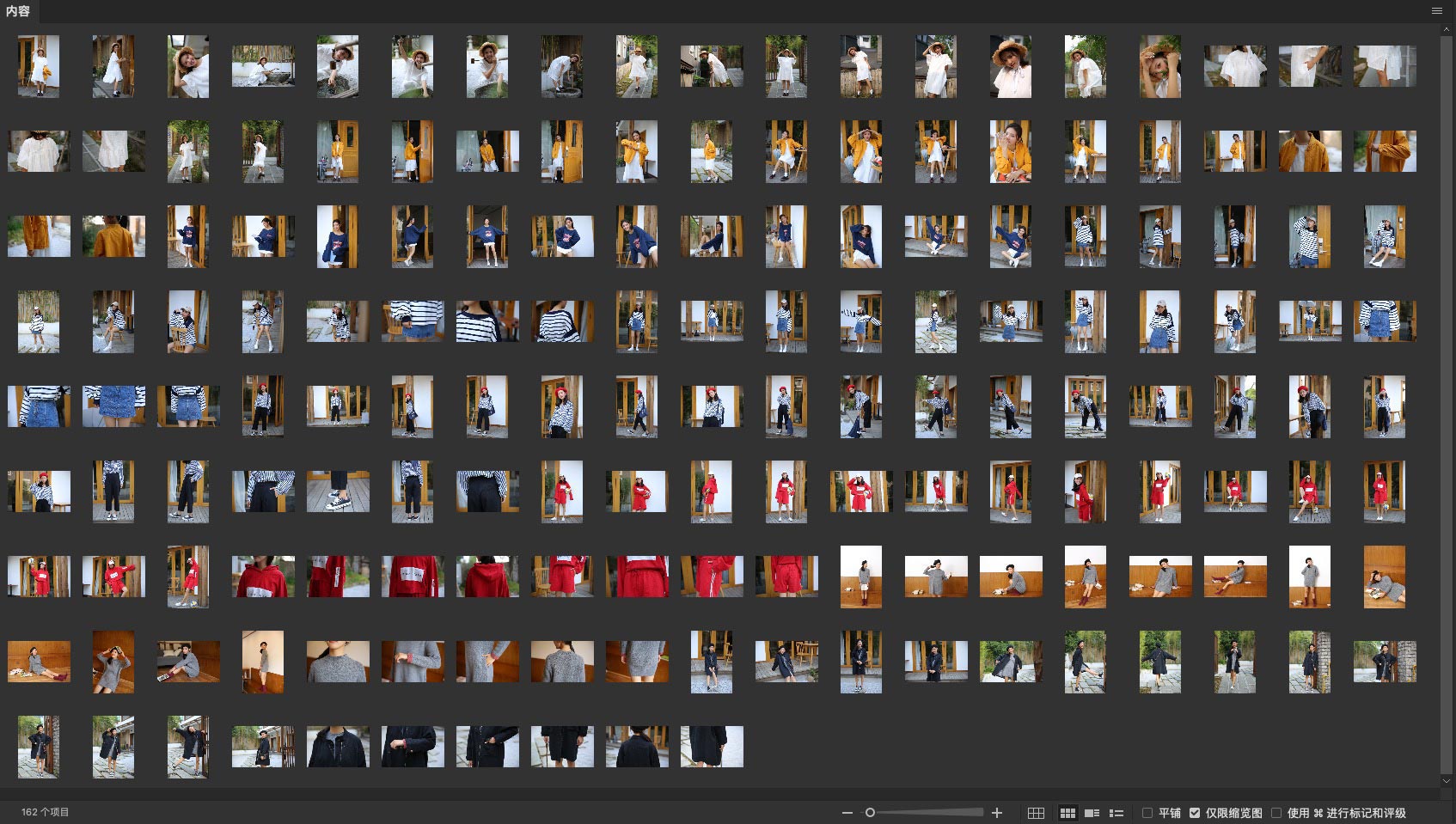Click the plus icon to enlarge thumbnails
The image size is (1456, 824).
tap(997, 813)
